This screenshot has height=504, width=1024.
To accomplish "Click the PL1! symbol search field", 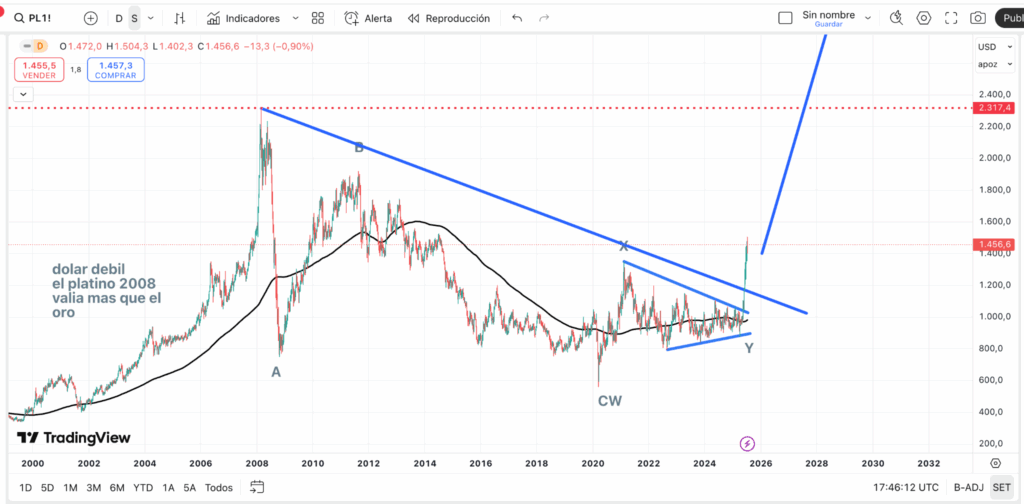I will (42, 18).
